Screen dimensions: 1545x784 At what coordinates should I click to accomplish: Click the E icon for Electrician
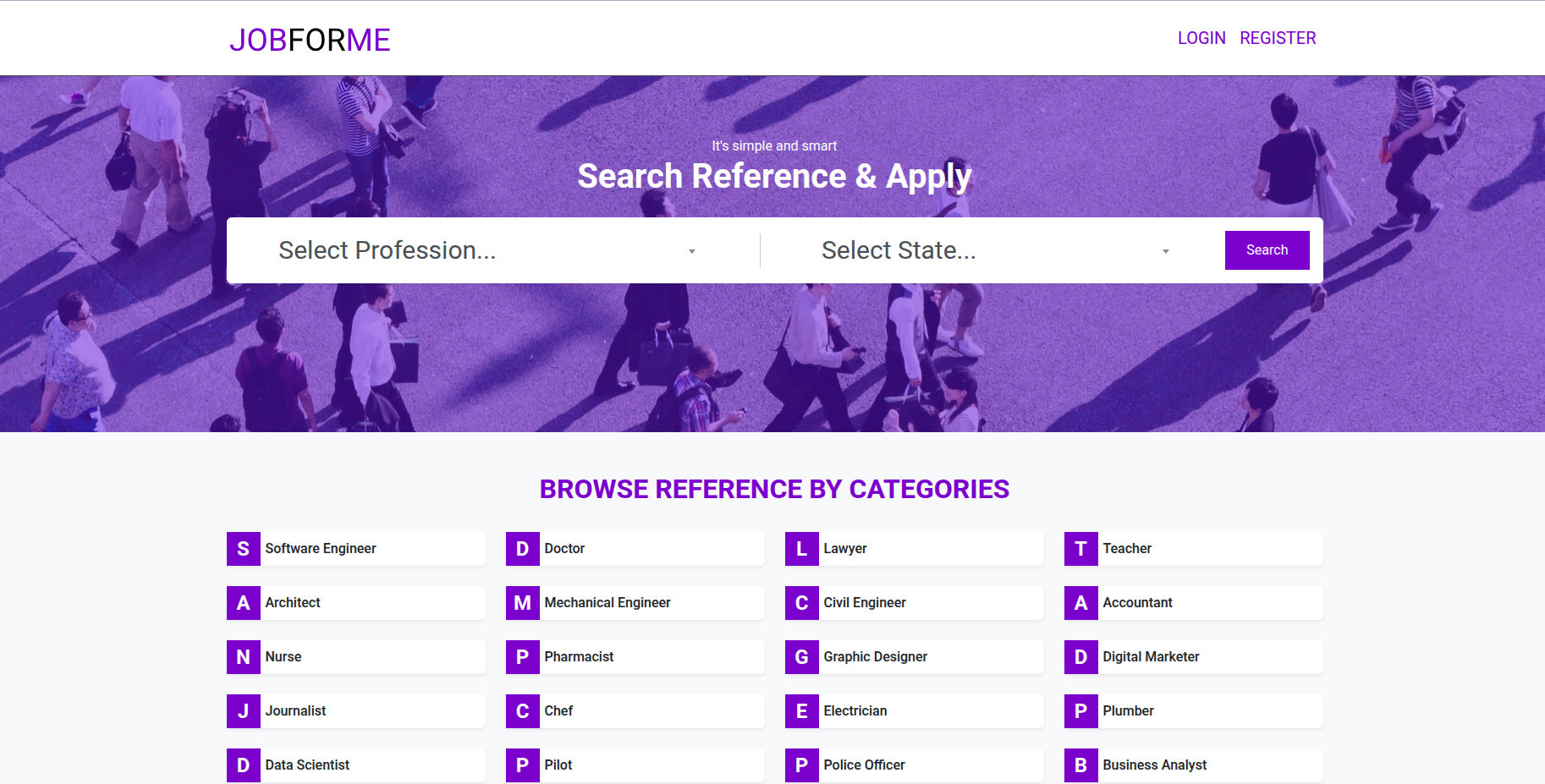(802, 711)
